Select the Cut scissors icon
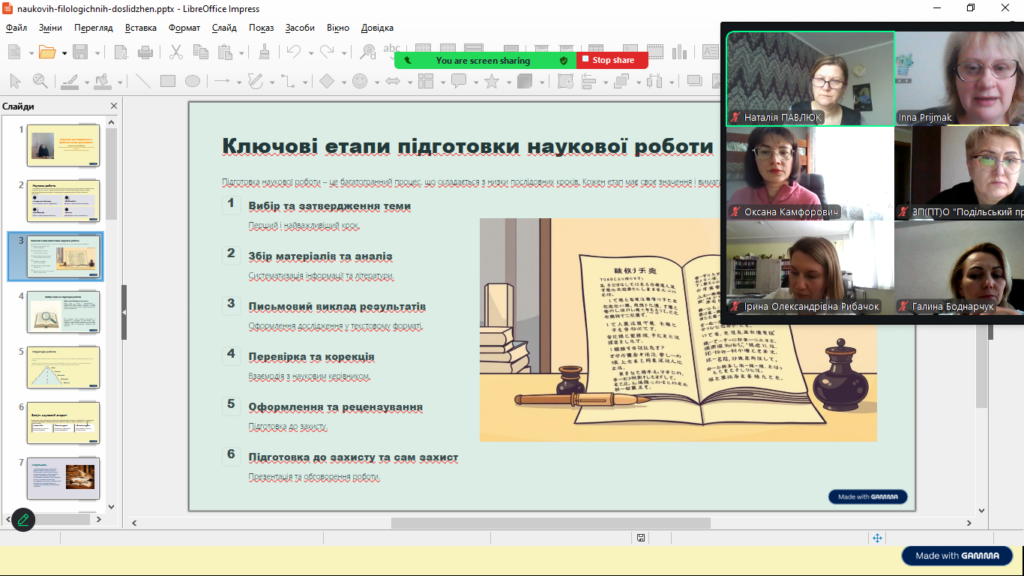This screenshot has height=576, width=1024. click(176, 52)
